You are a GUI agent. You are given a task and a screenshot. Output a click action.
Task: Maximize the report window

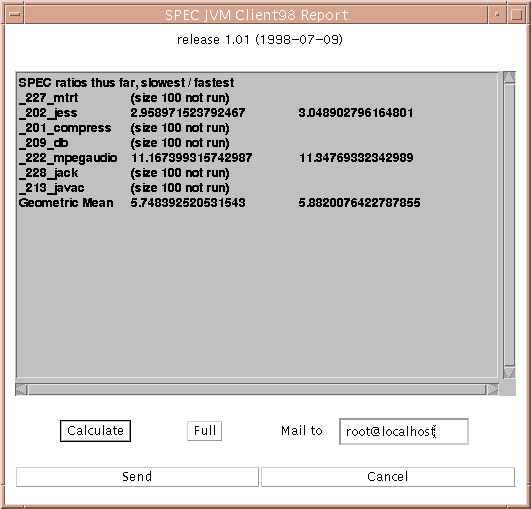516,15
